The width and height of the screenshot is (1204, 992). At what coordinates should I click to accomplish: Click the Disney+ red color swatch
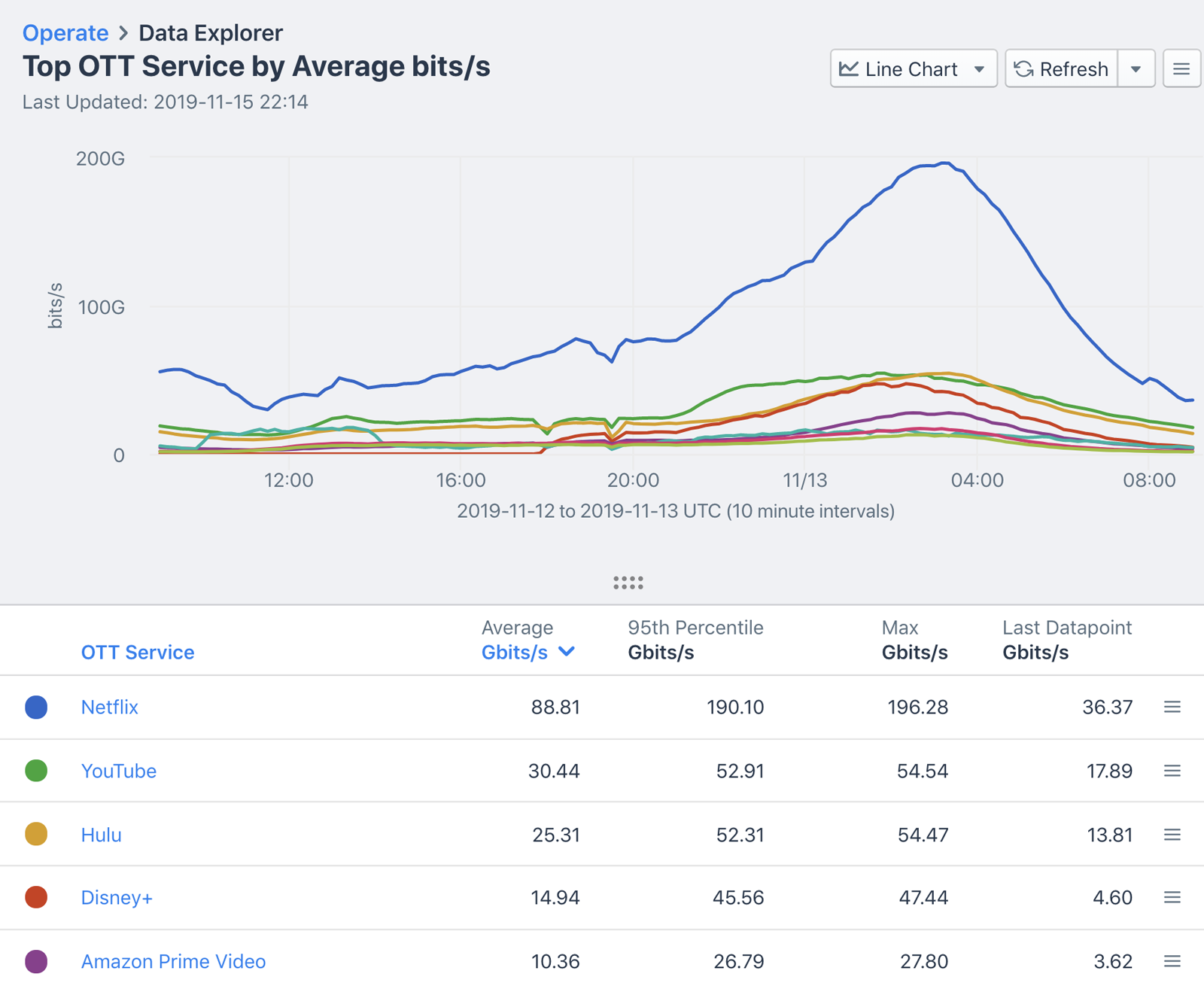[x=36, y=897]
